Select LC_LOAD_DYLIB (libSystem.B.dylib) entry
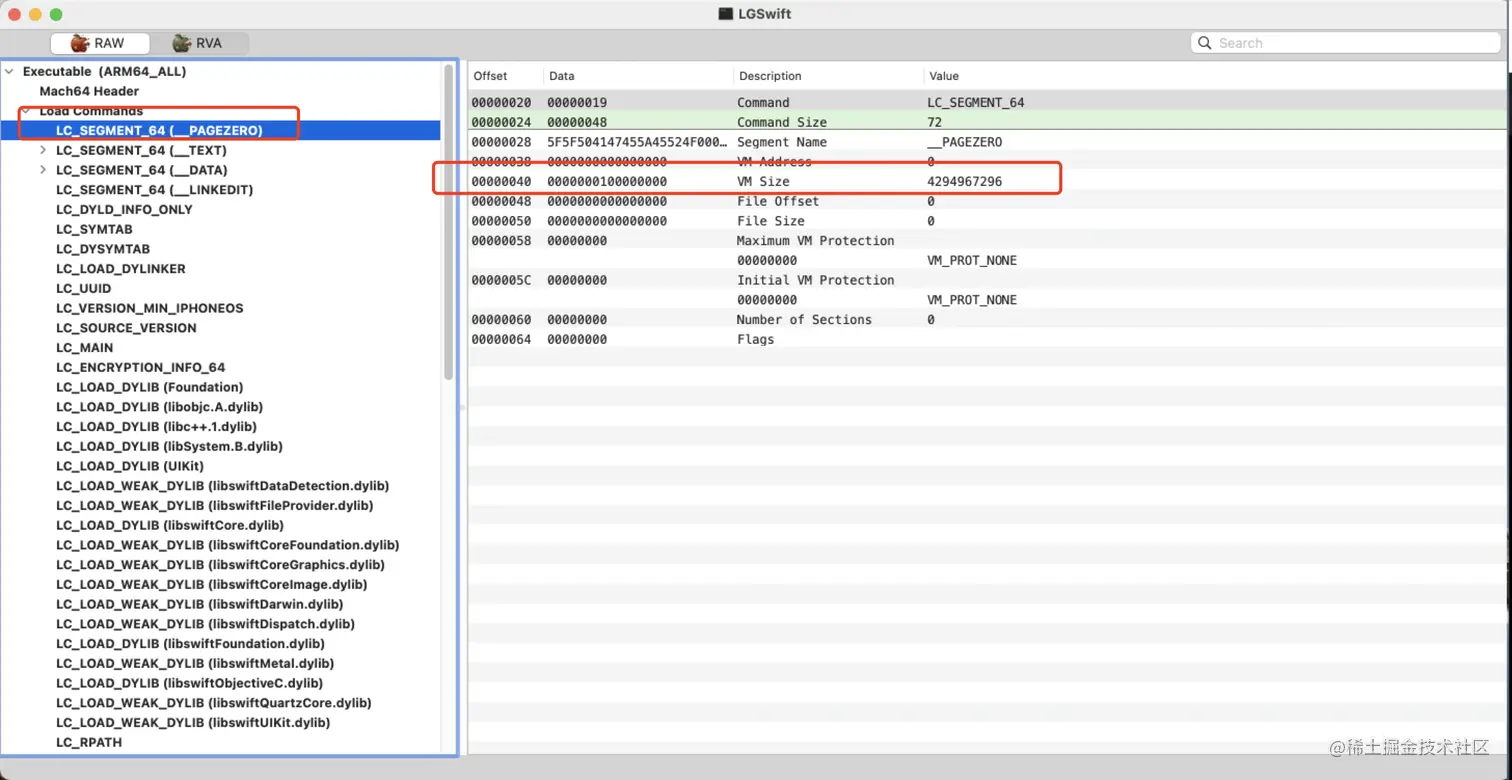Screen dimensions: 1512x780 170,446
